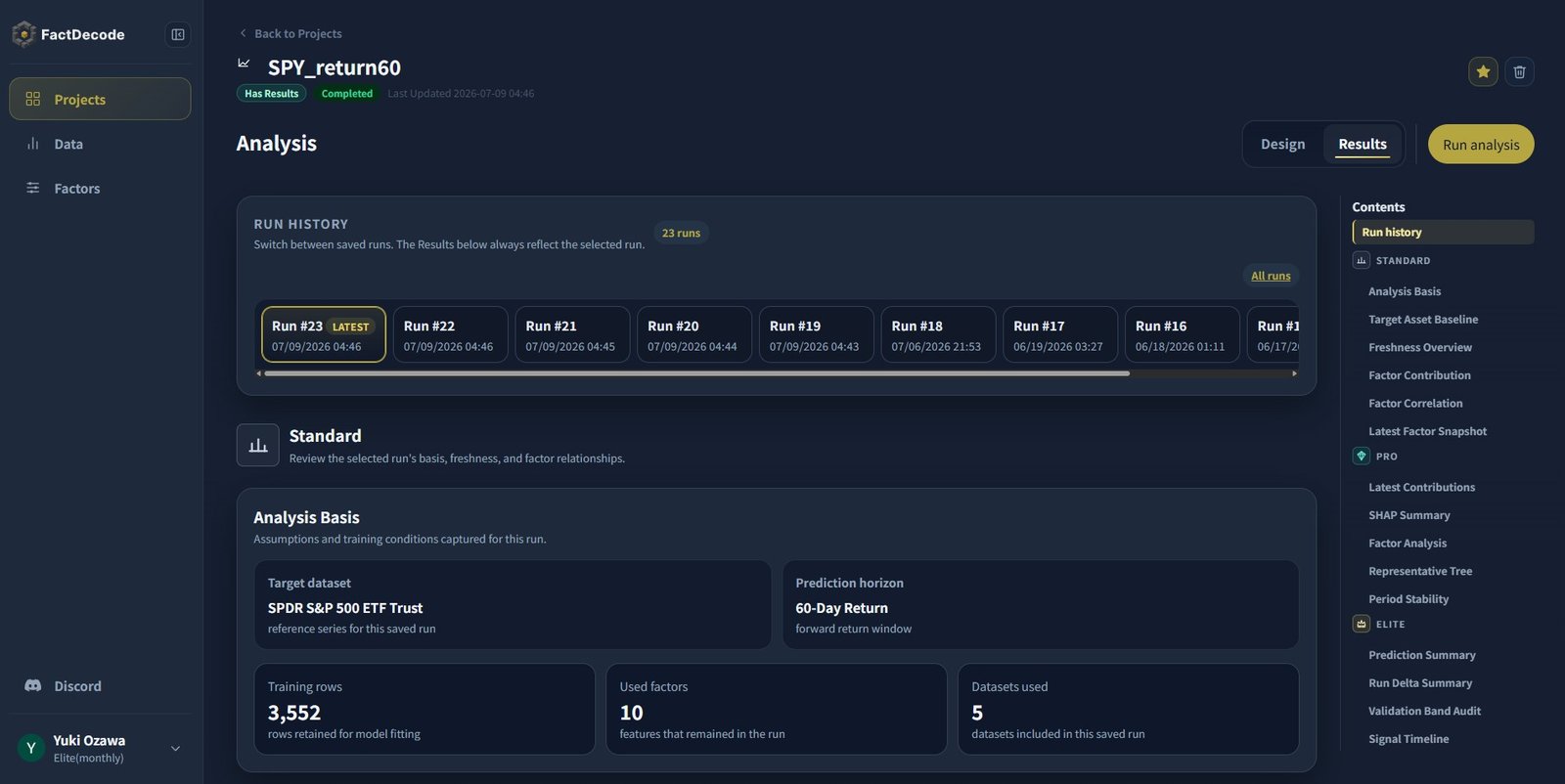Click run history scroll left arrow
Screen dimensions: 1565x784
point(258,373)
